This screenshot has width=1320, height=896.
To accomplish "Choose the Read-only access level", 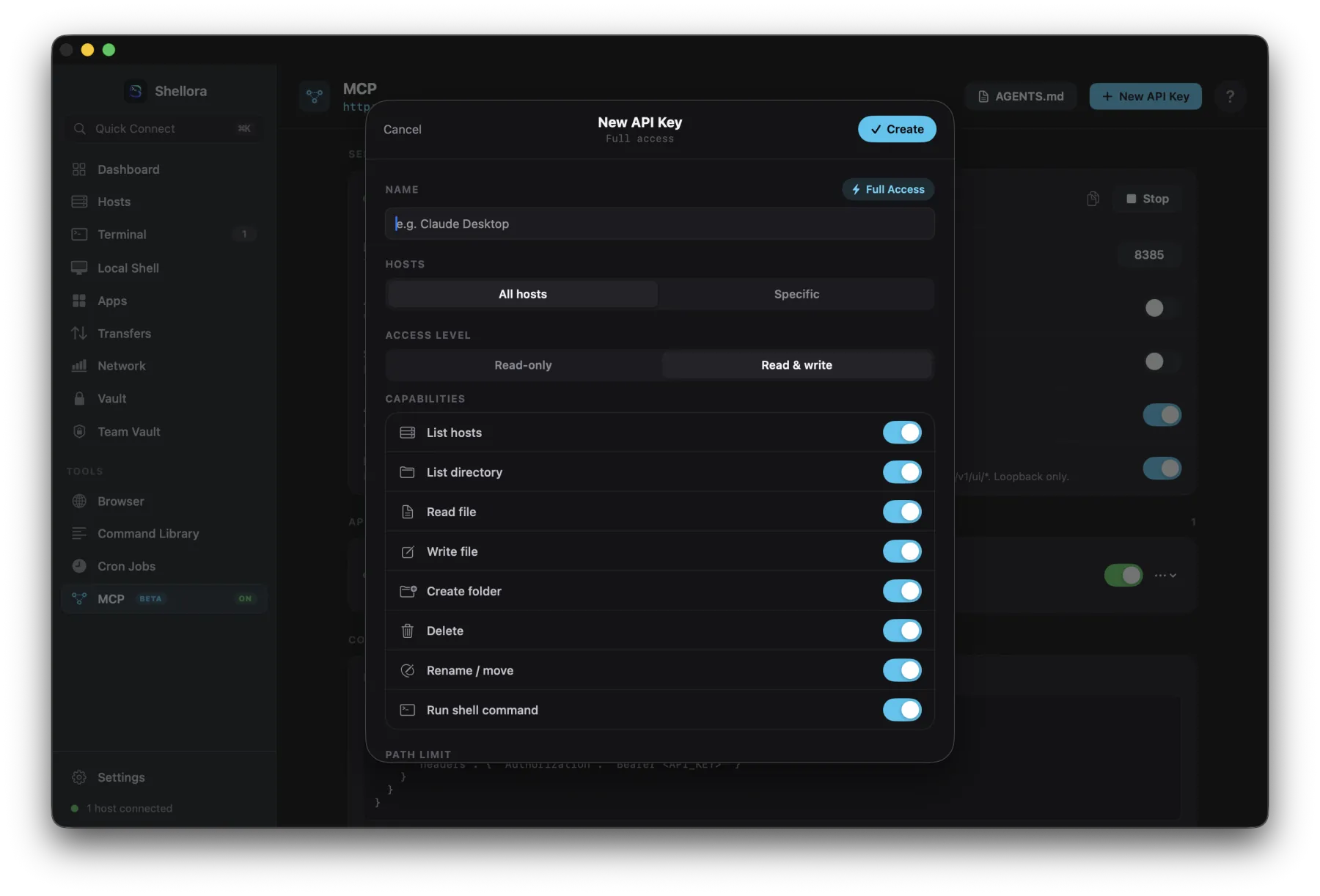I will click(x=523, y=365).
